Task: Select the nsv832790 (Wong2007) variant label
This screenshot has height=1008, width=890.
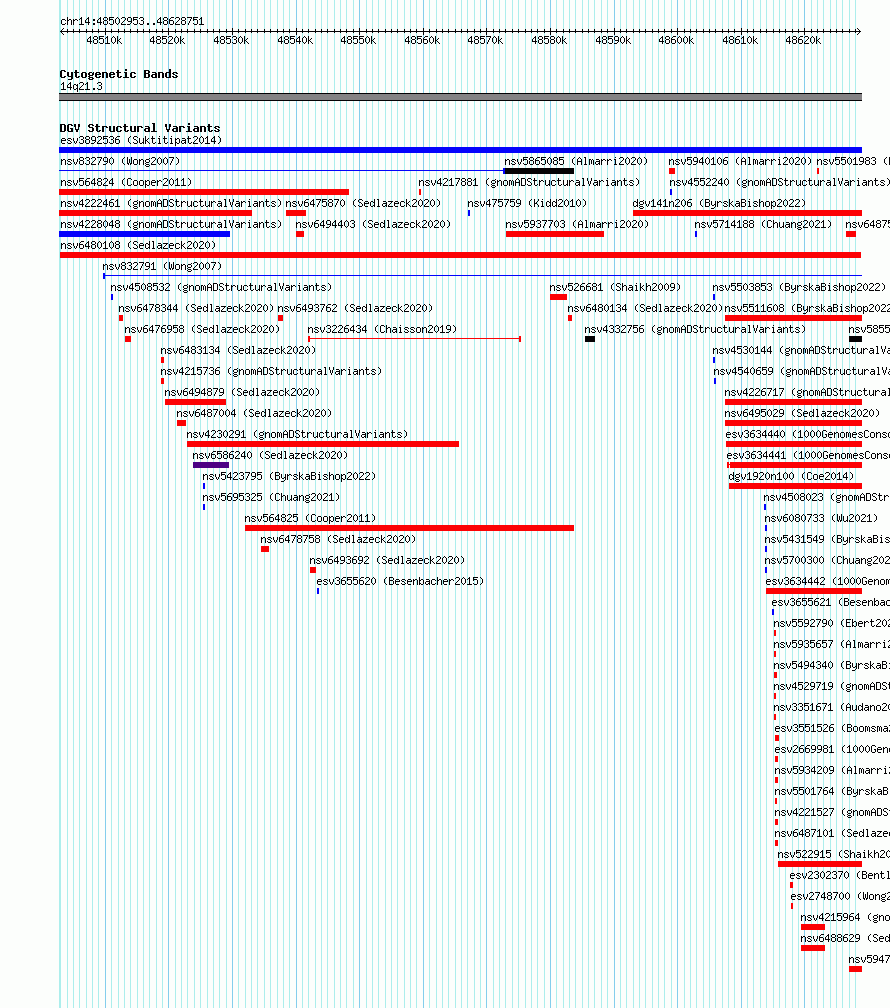Action: click(120, 161)
